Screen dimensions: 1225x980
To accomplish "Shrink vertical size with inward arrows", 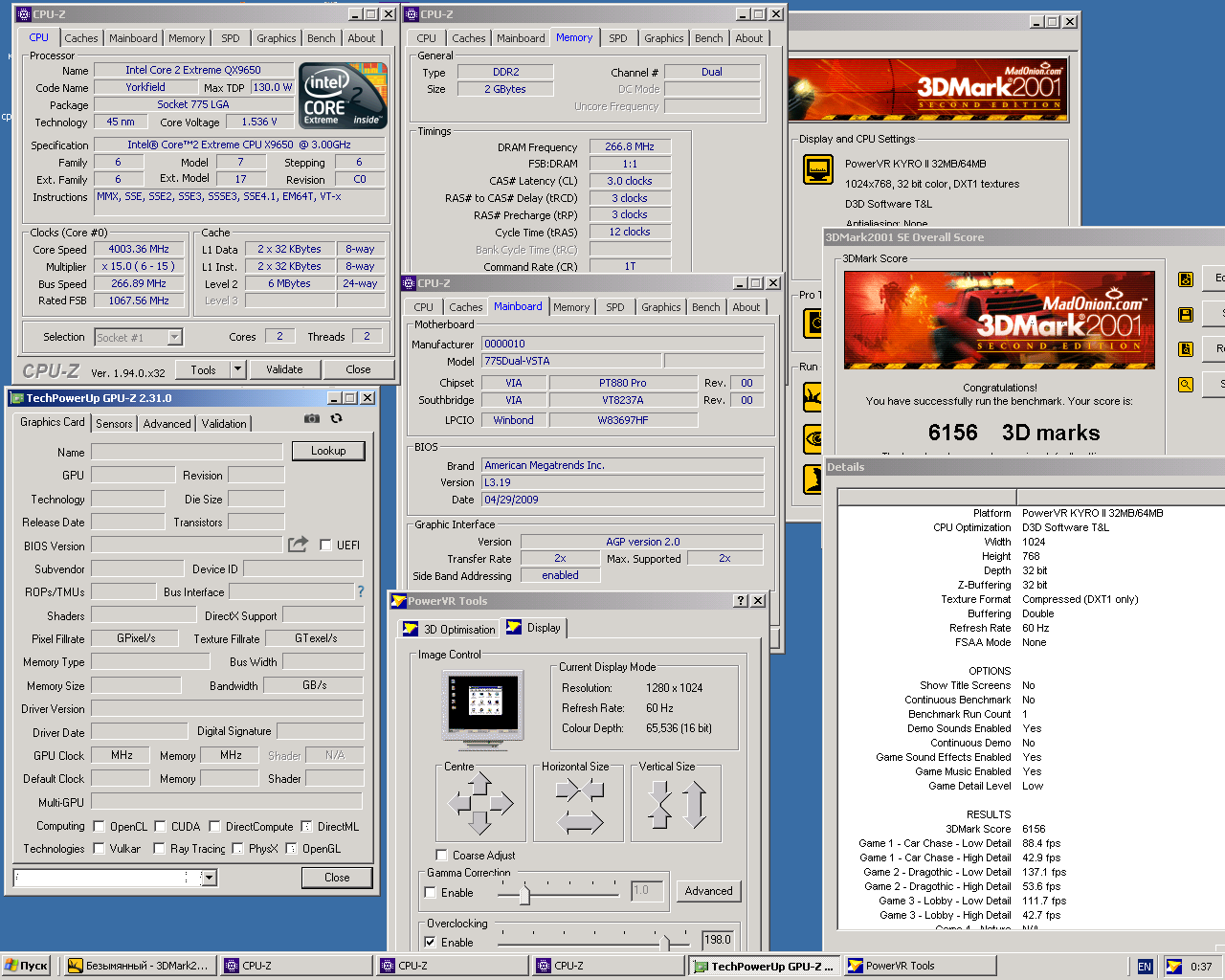I will click(x=660, y=804).
